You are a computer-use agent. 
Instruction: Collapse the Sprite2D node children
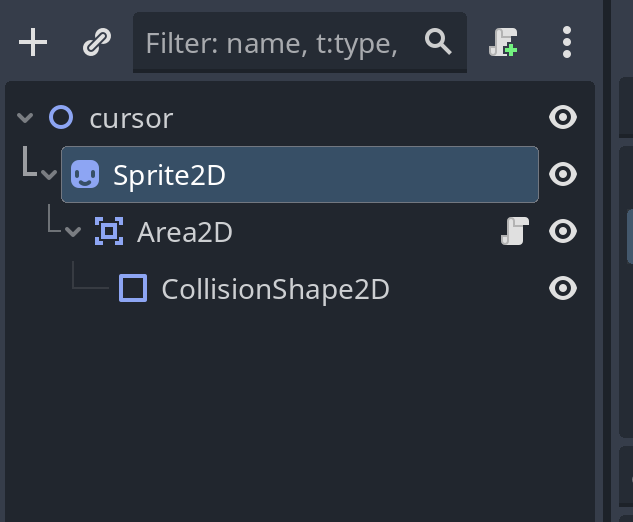(x=49, y=175)
